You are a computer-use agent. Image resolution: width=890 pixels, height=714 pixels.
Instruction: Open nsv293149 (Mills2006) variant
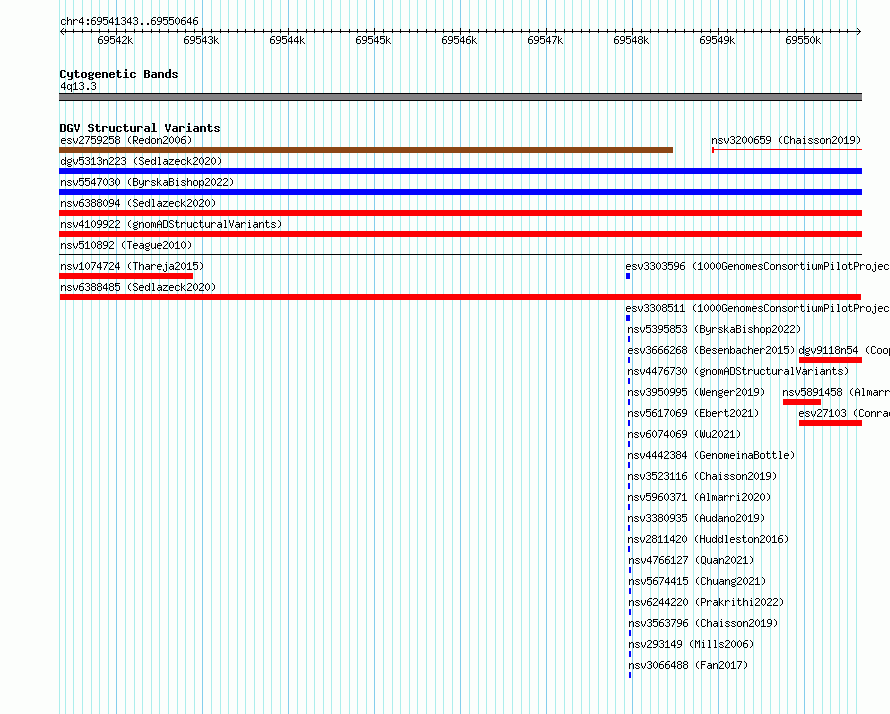(x=691, y=644)
